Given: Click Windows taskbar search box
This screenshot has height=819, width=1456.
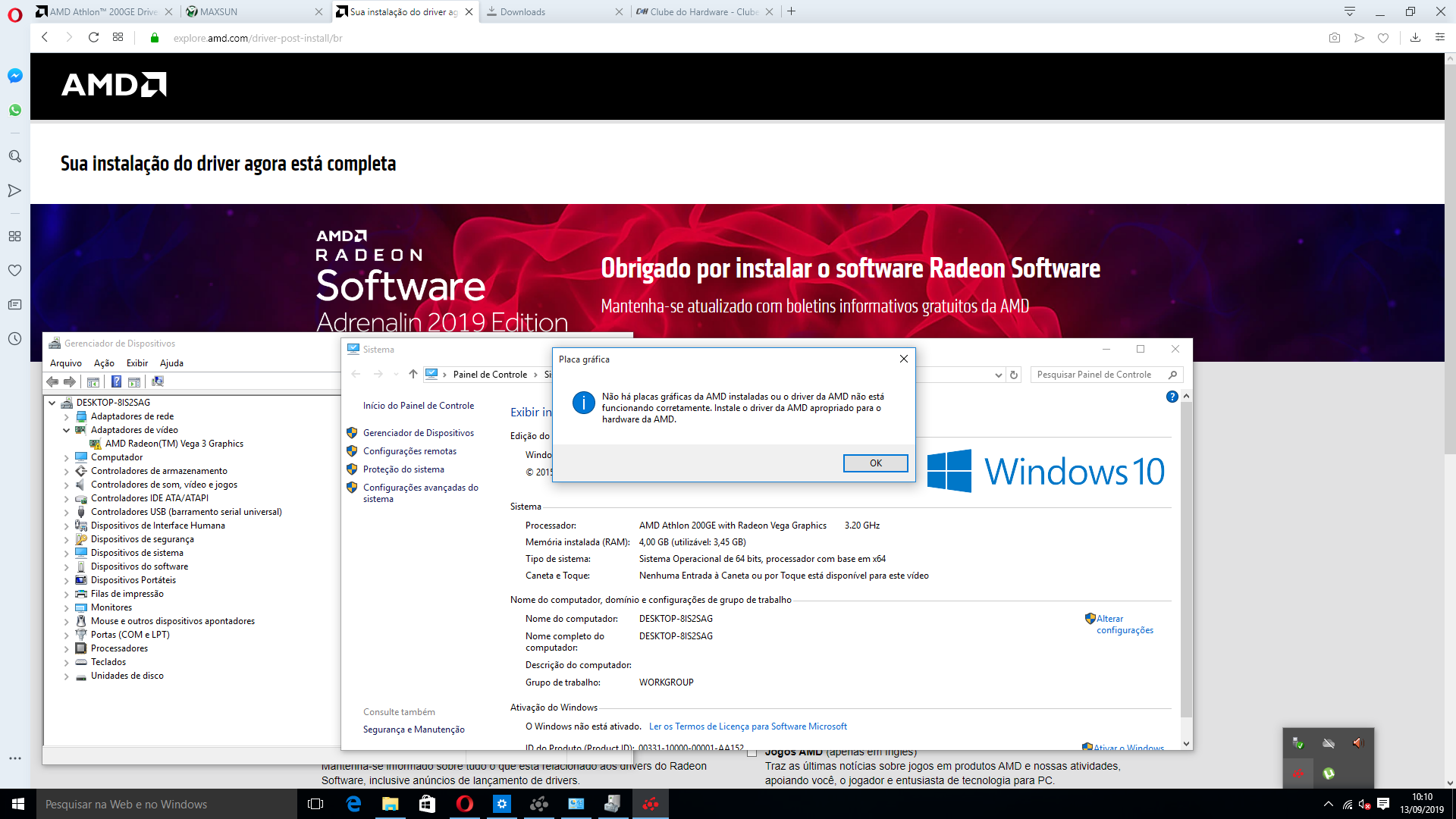Looking at the screenshot, I should (165, 804).
